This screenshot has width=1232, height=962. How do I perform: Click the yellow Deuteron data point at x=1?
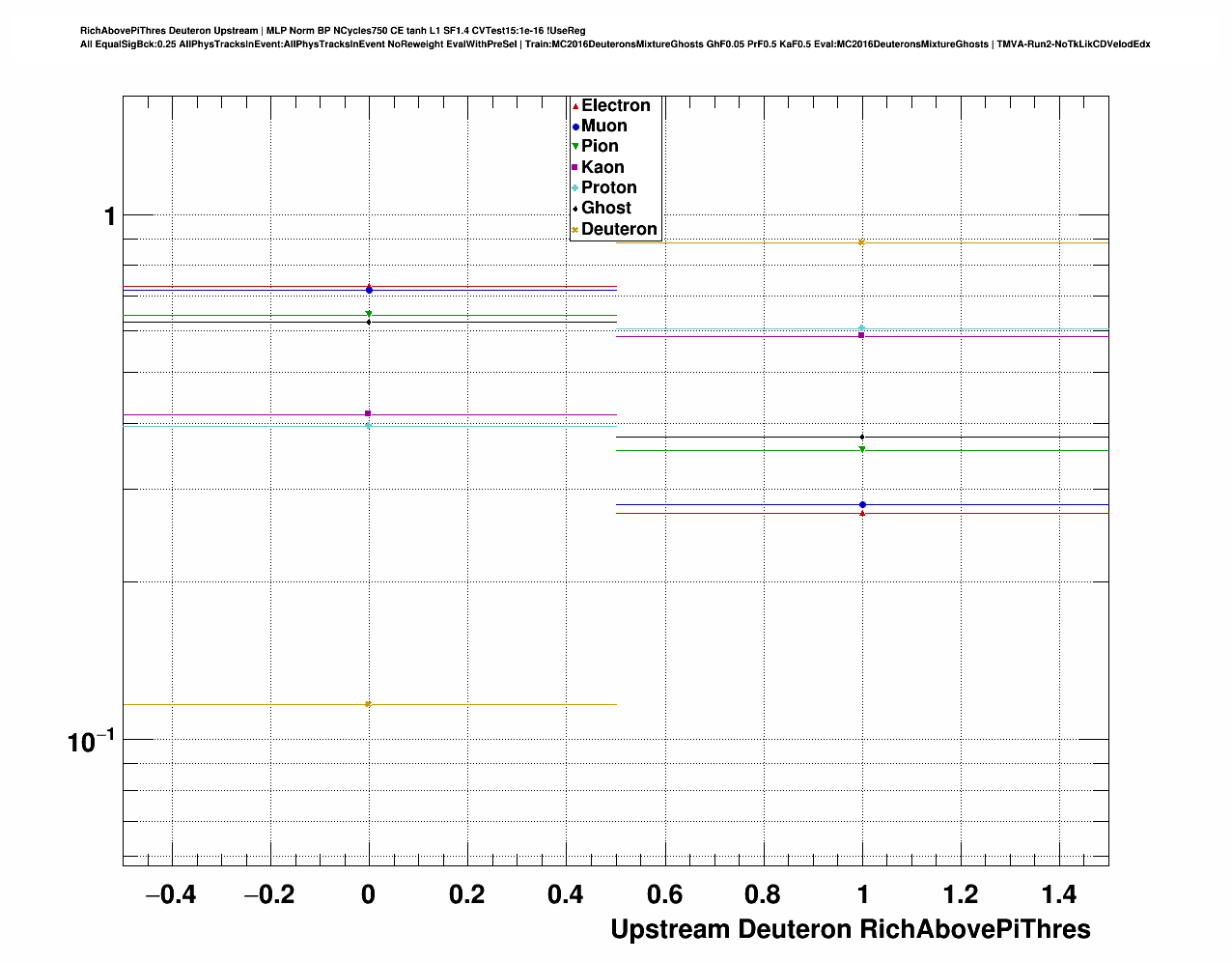pyautogui.click(x=861, y=242)
